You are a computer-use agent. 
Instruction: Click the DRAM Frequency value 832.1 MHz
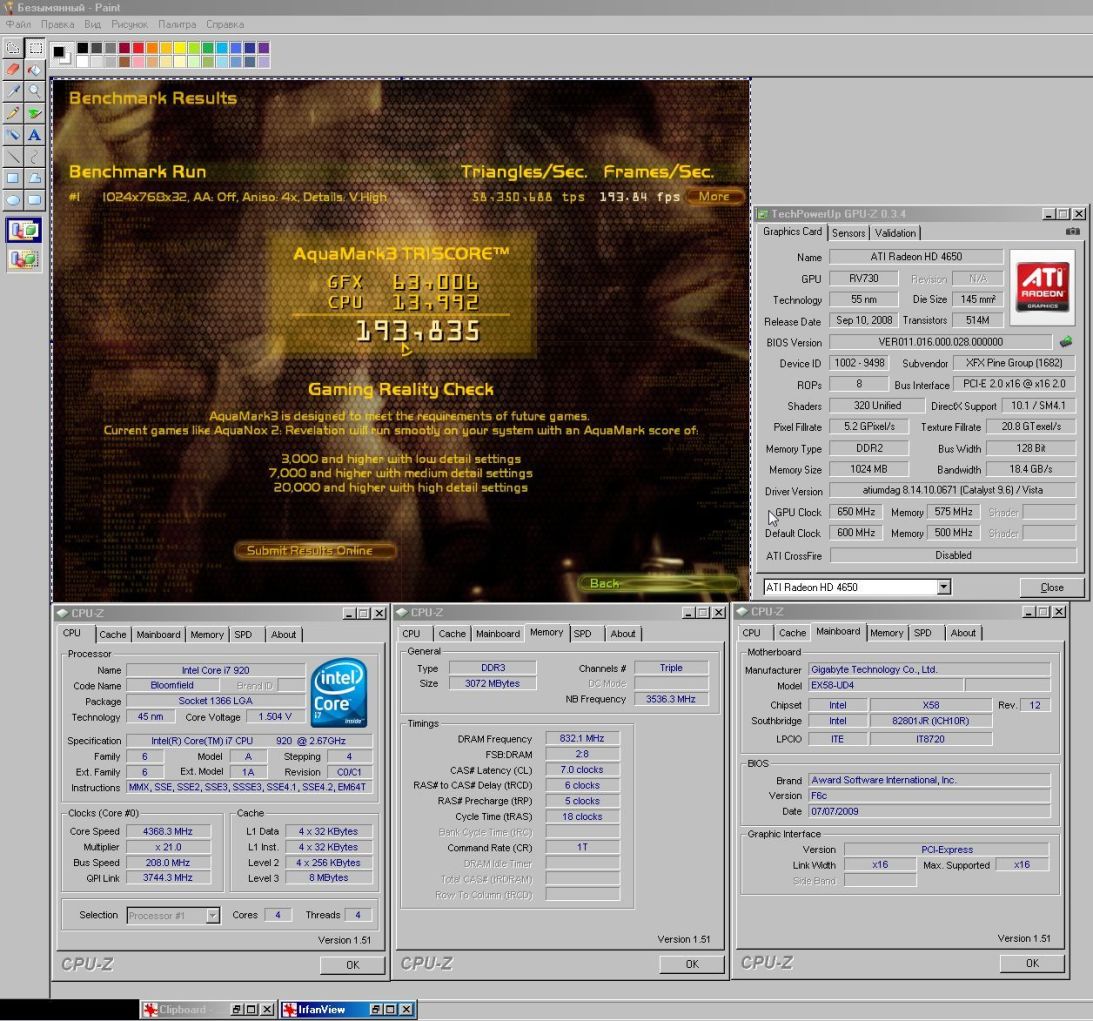point(582,738)
